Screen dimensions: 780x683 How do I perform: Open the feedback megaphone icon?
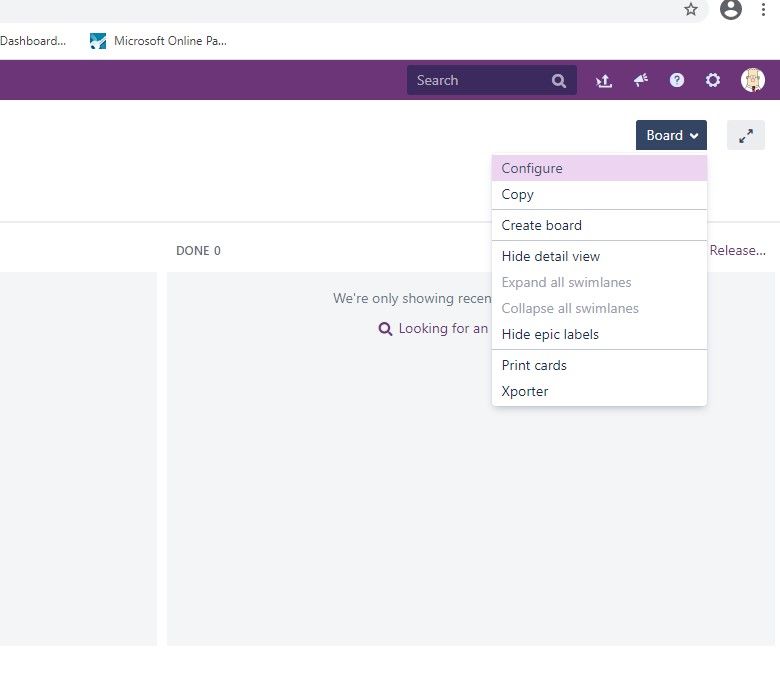(x=641, y=80)
